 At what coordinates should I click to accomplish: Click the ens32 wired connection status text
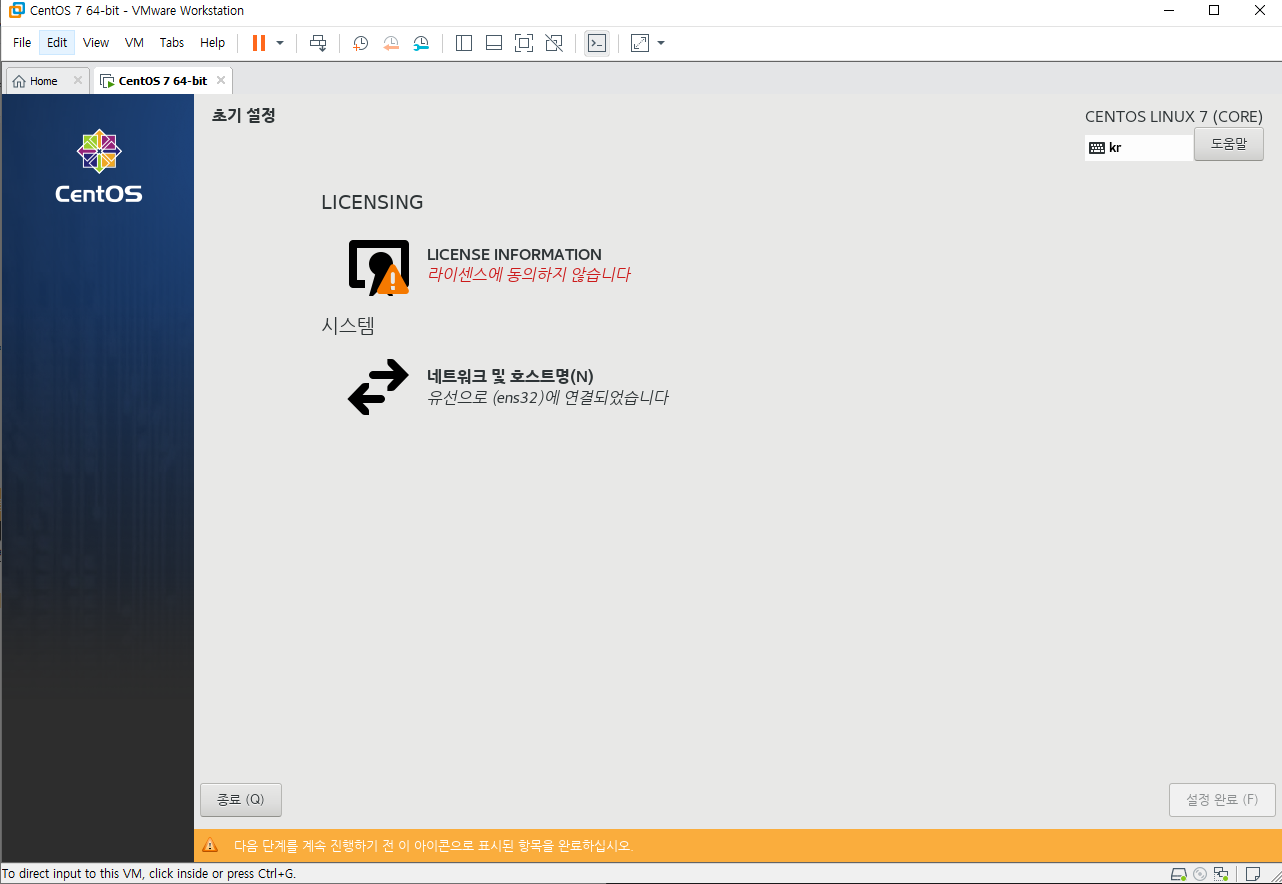click(547, 397)
